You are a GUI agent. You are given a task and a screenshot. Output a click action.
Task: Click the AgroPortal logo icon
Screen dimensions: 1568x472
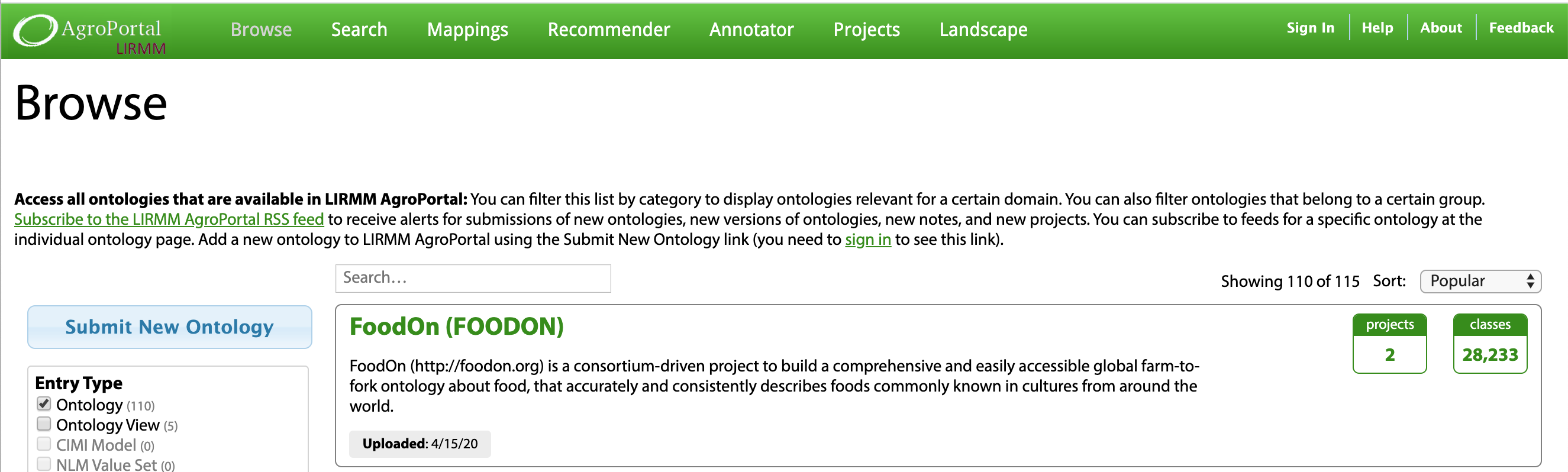36,30
